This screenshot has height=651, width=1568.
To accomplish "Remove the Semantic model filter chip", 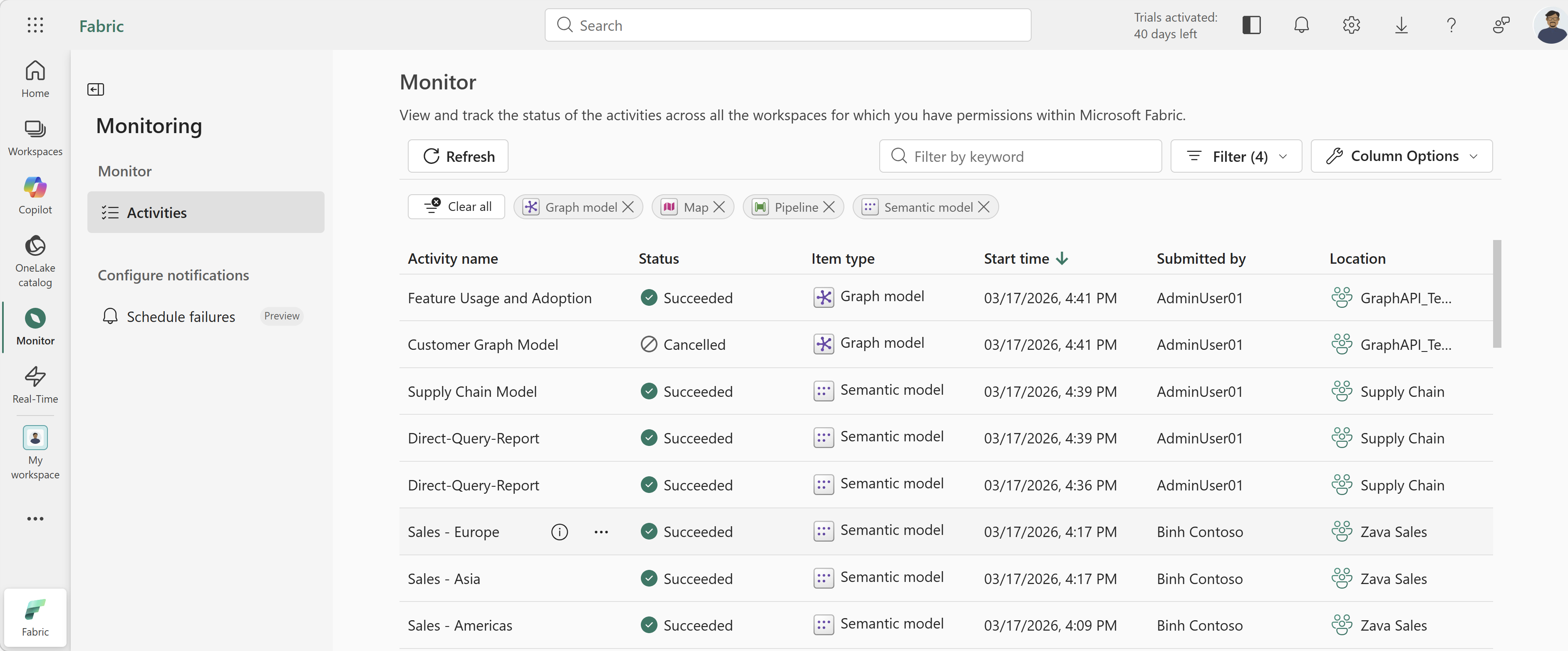I will [983, 207].
